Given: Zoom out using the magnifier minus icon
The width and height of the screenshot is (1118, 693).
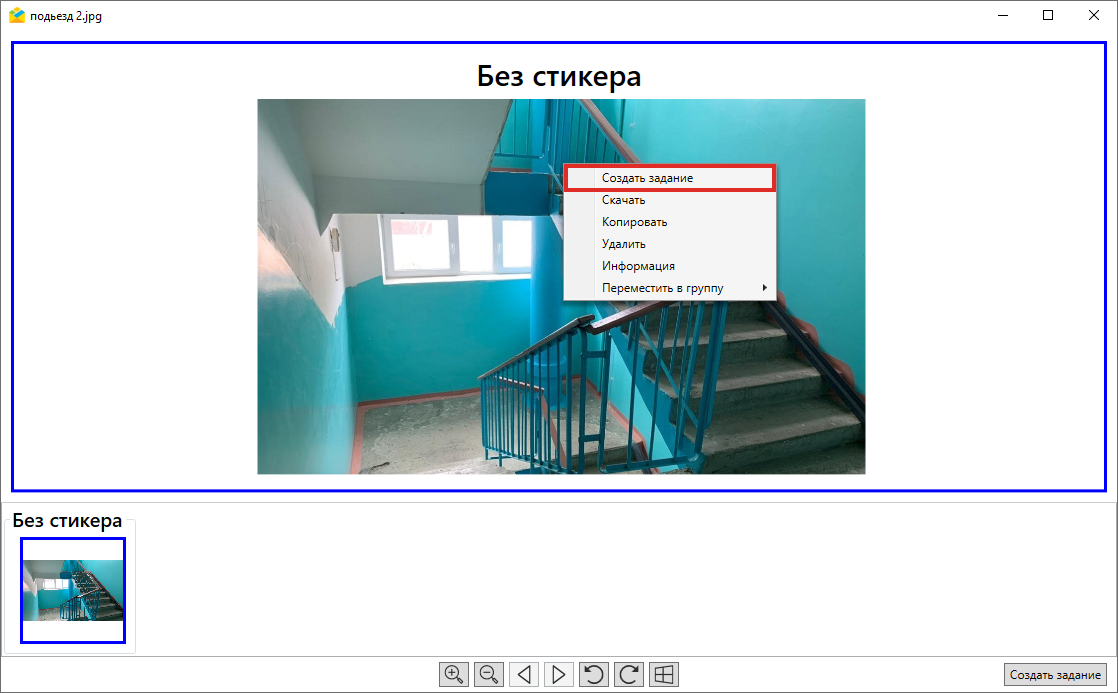Looking at the screenshot, I should (489, 674).
